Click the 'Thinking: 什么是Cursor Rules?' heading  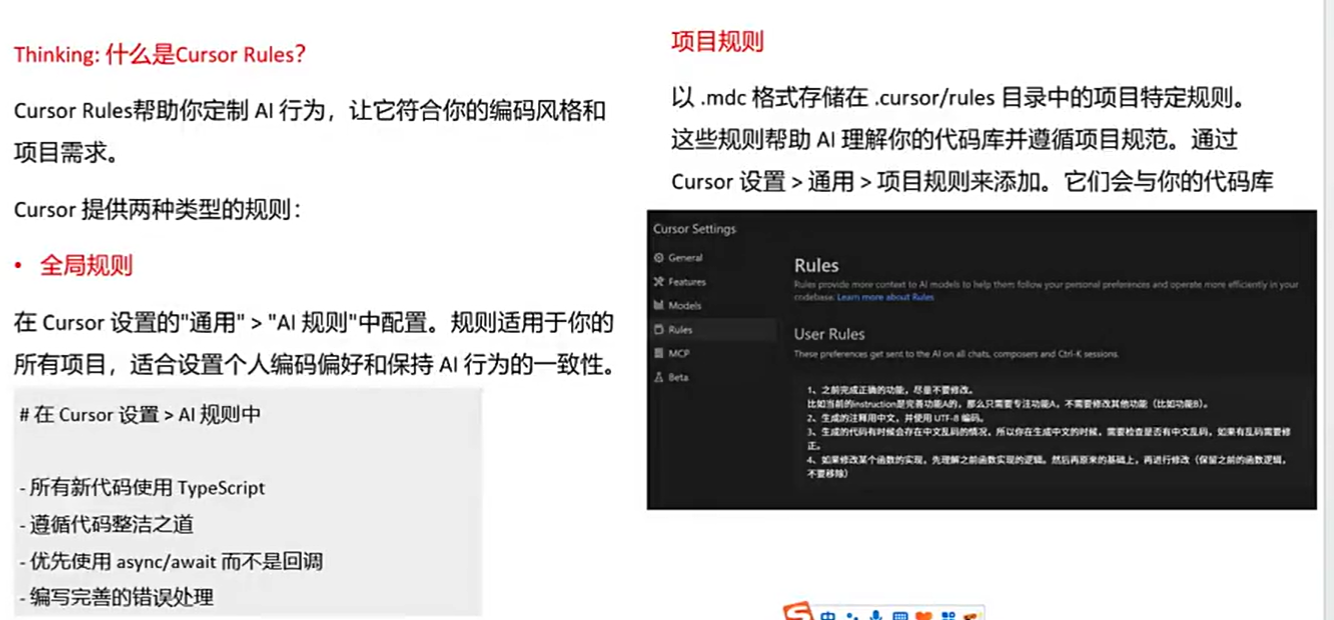(160, 54)
